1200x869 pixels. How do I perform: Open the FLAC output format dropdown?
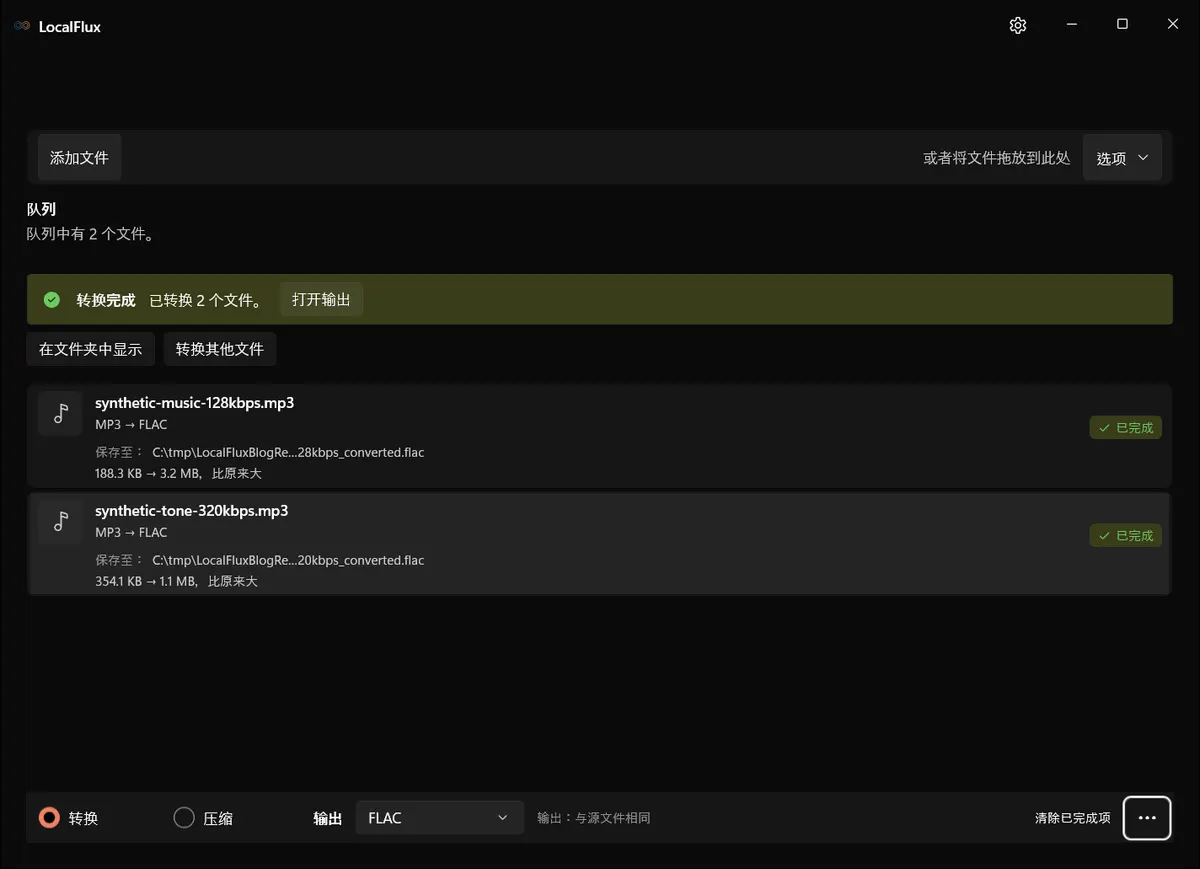coord(440,818)
